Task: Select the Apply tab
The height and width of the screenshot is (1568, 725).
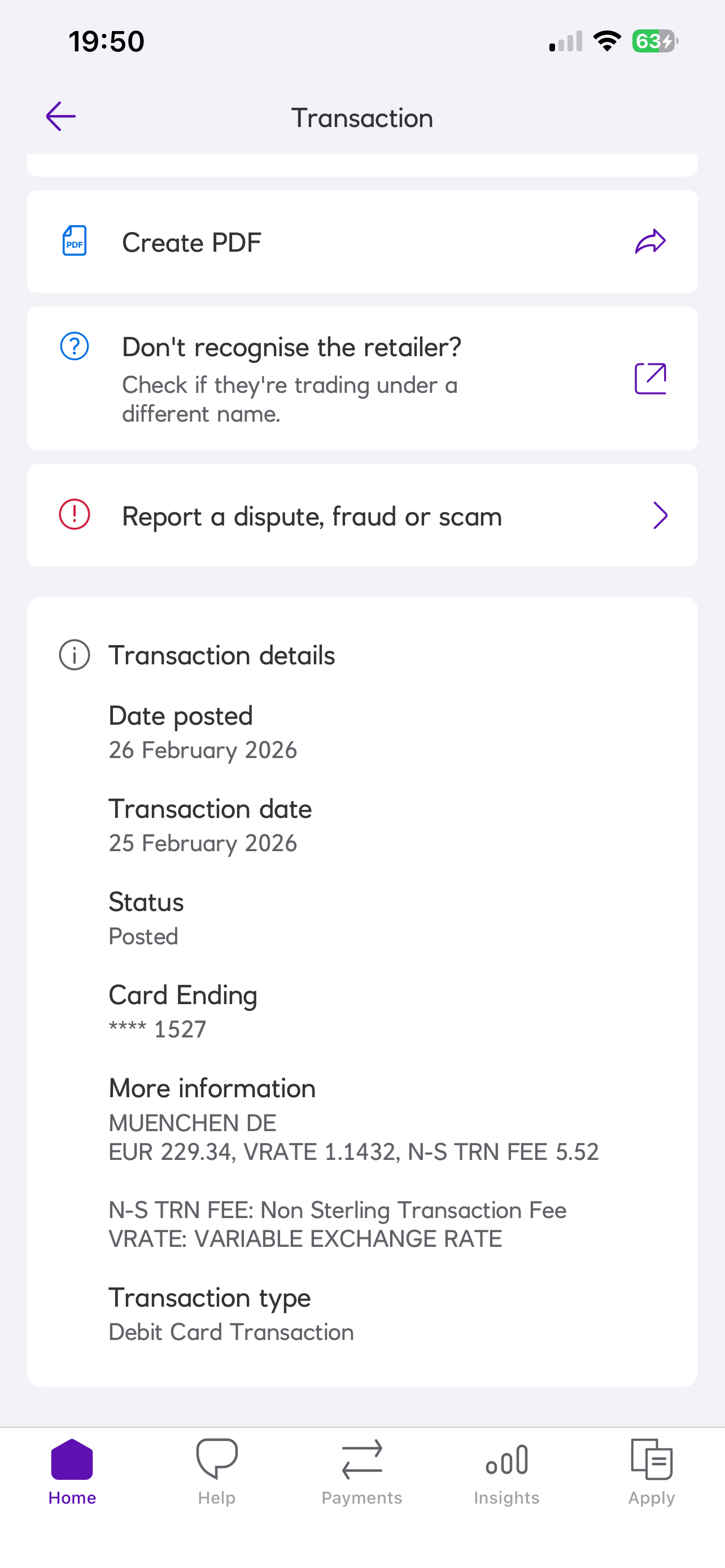Action: tap(652, 1470)
